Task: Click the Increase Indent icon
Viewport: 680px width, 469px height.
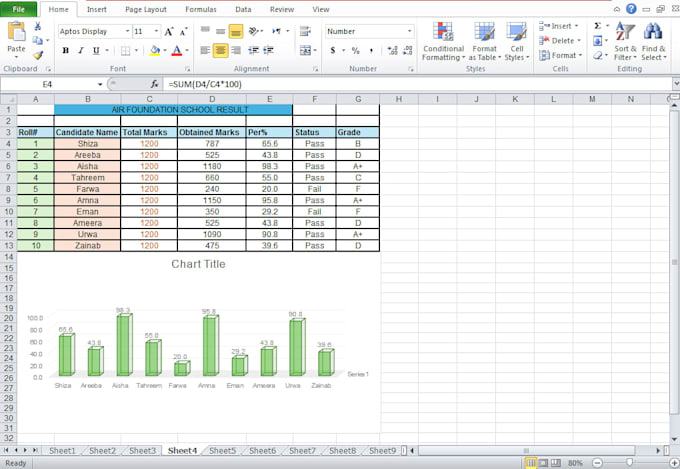Action: 268,50
